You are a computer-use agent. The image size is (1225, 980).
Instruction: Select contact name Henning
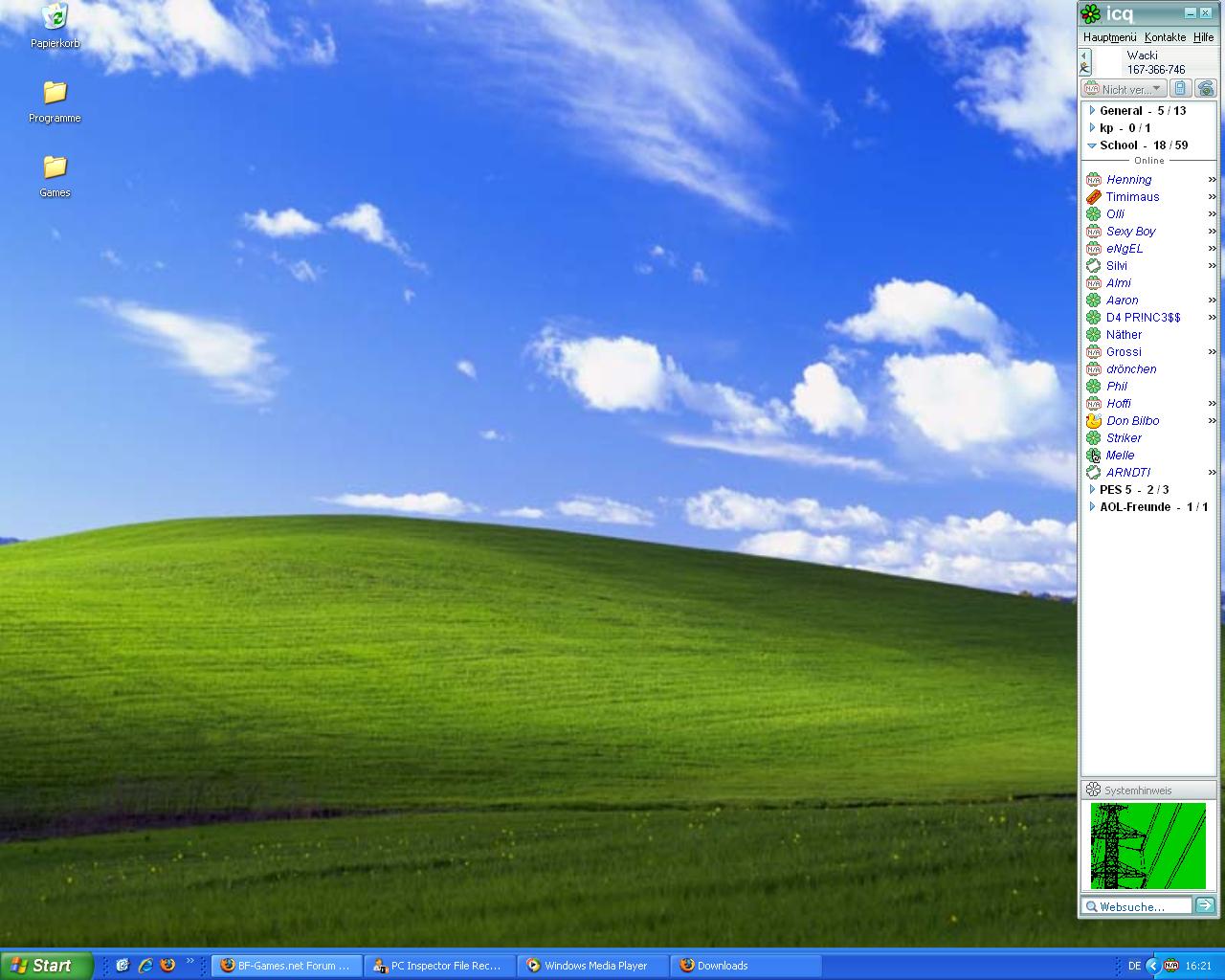pyautogui.click(x=1129, y=180)
